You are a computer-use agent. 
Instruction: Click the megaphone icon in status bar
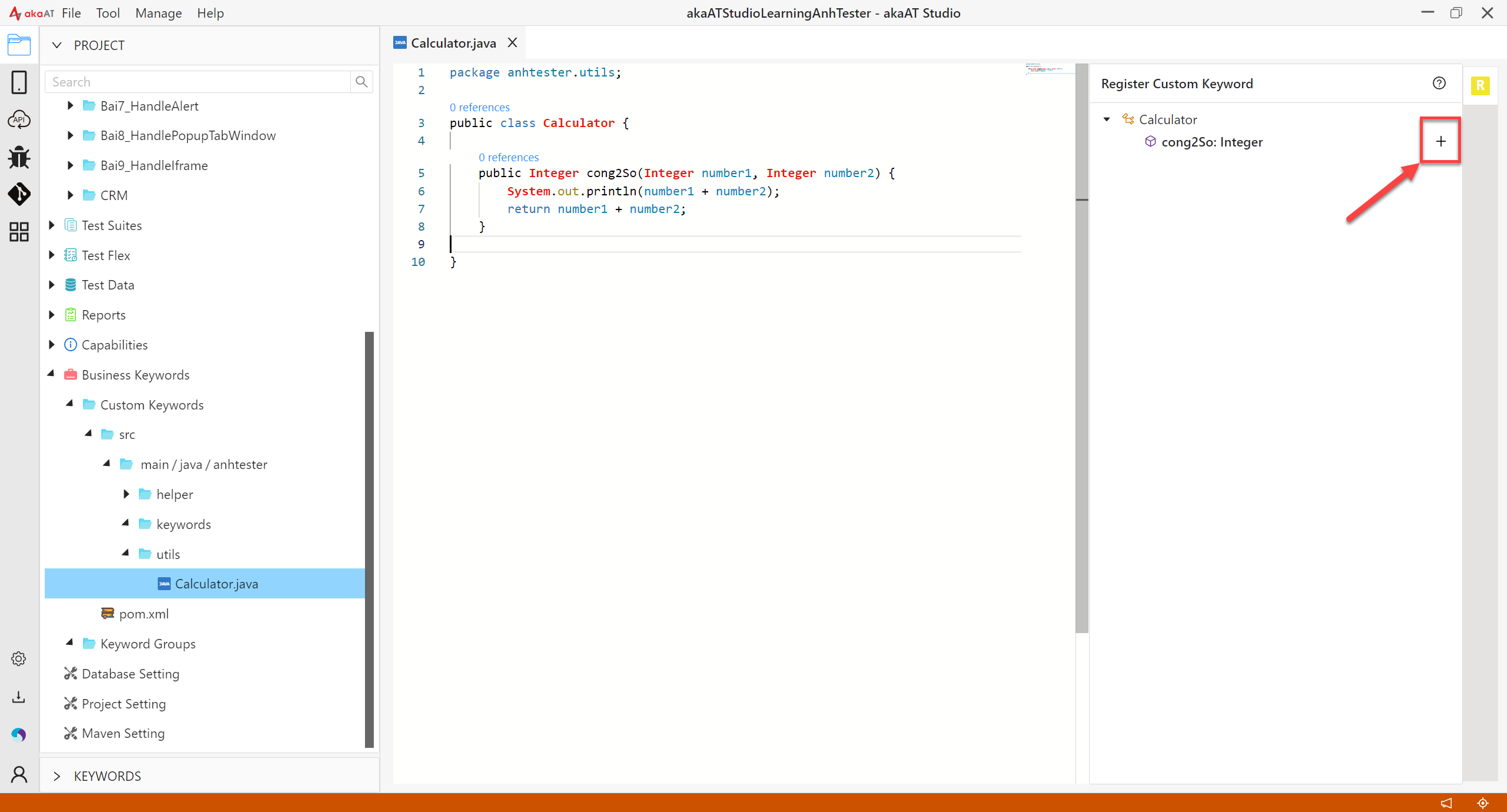(x=1446, y=803)
